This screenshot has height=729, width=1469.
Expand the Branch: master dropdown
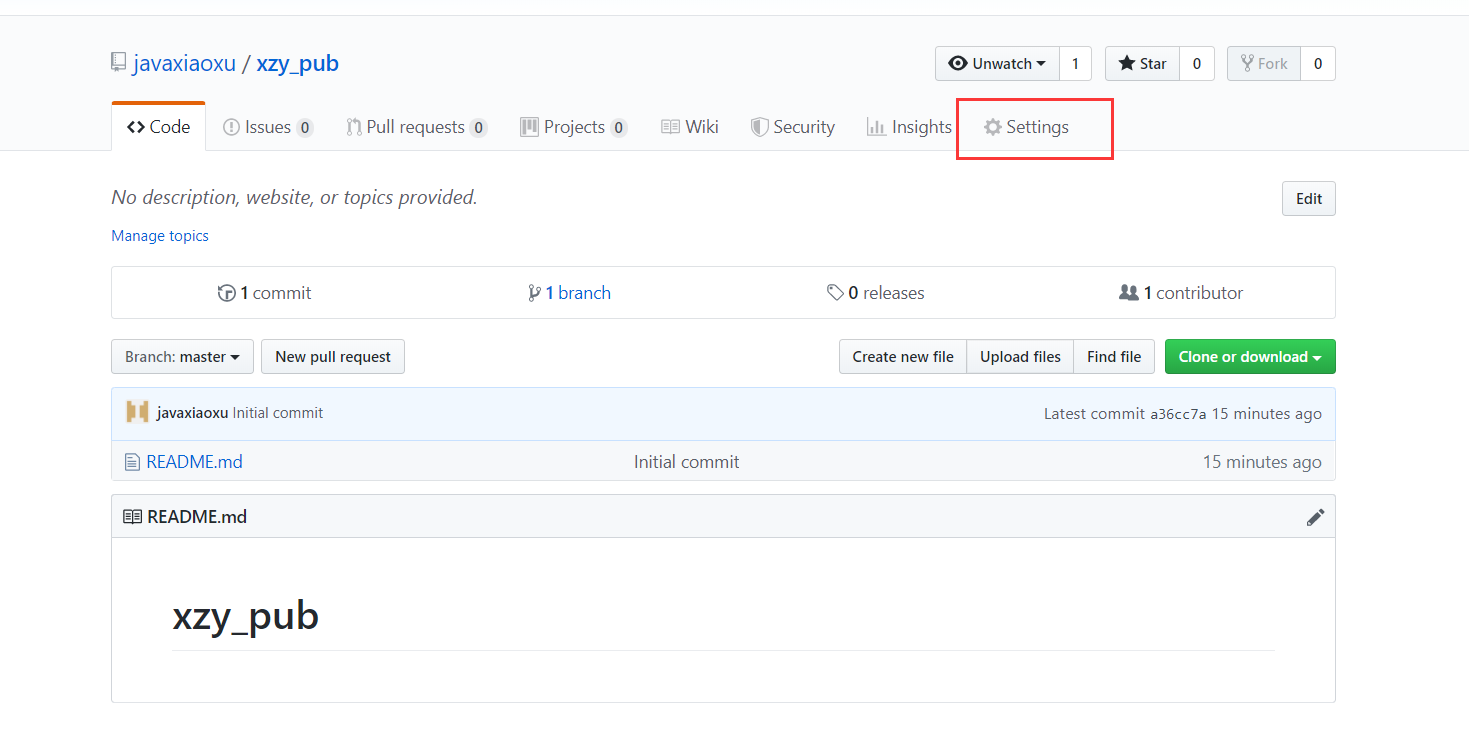click(x=182, y=357)
